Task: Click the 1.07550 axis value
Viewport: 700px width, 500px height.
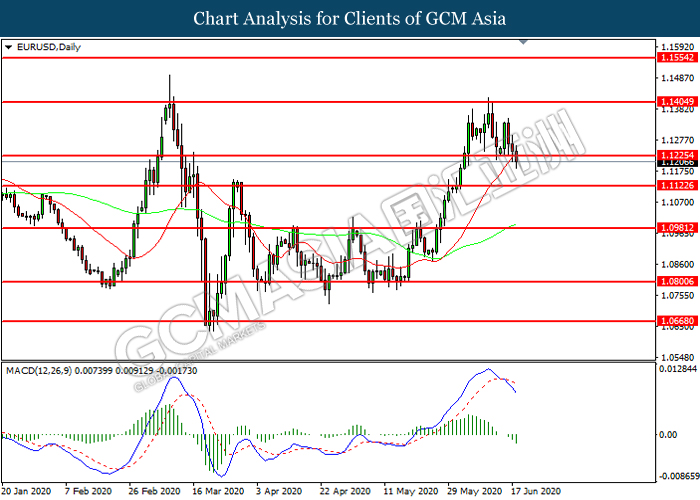Action: click(x=678, y=296)
